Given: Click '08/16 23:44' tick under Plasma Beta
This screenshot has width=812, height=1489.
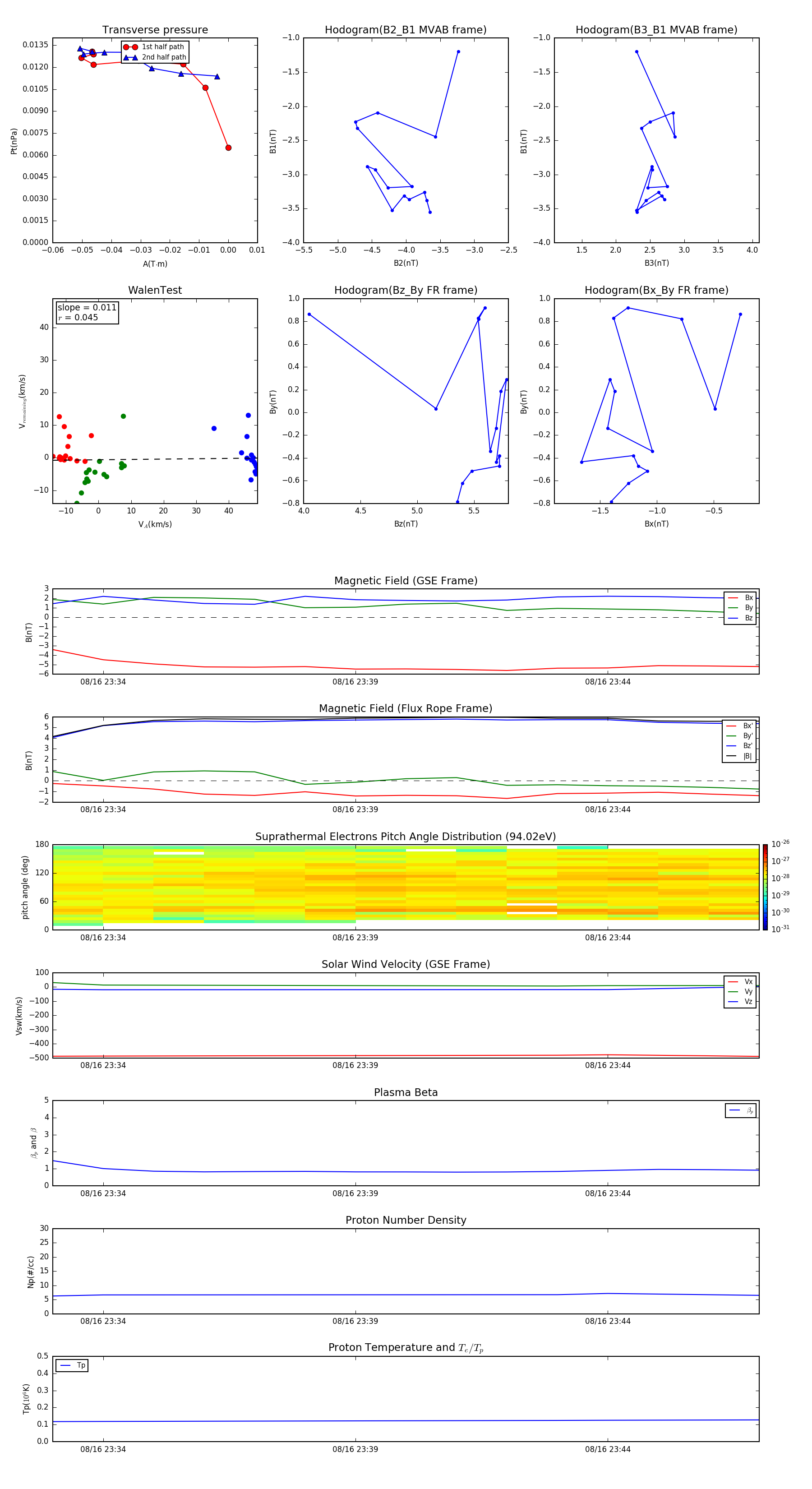Looking at the screenshot, I should [x=607, y=1193].
